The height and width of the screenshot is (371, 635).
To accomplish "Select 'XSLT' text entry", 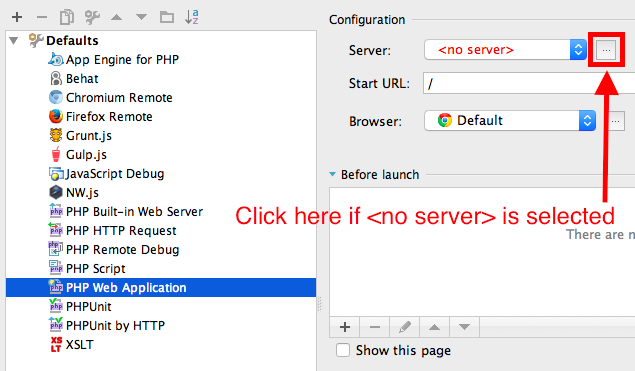I will (x=80, y=345).
